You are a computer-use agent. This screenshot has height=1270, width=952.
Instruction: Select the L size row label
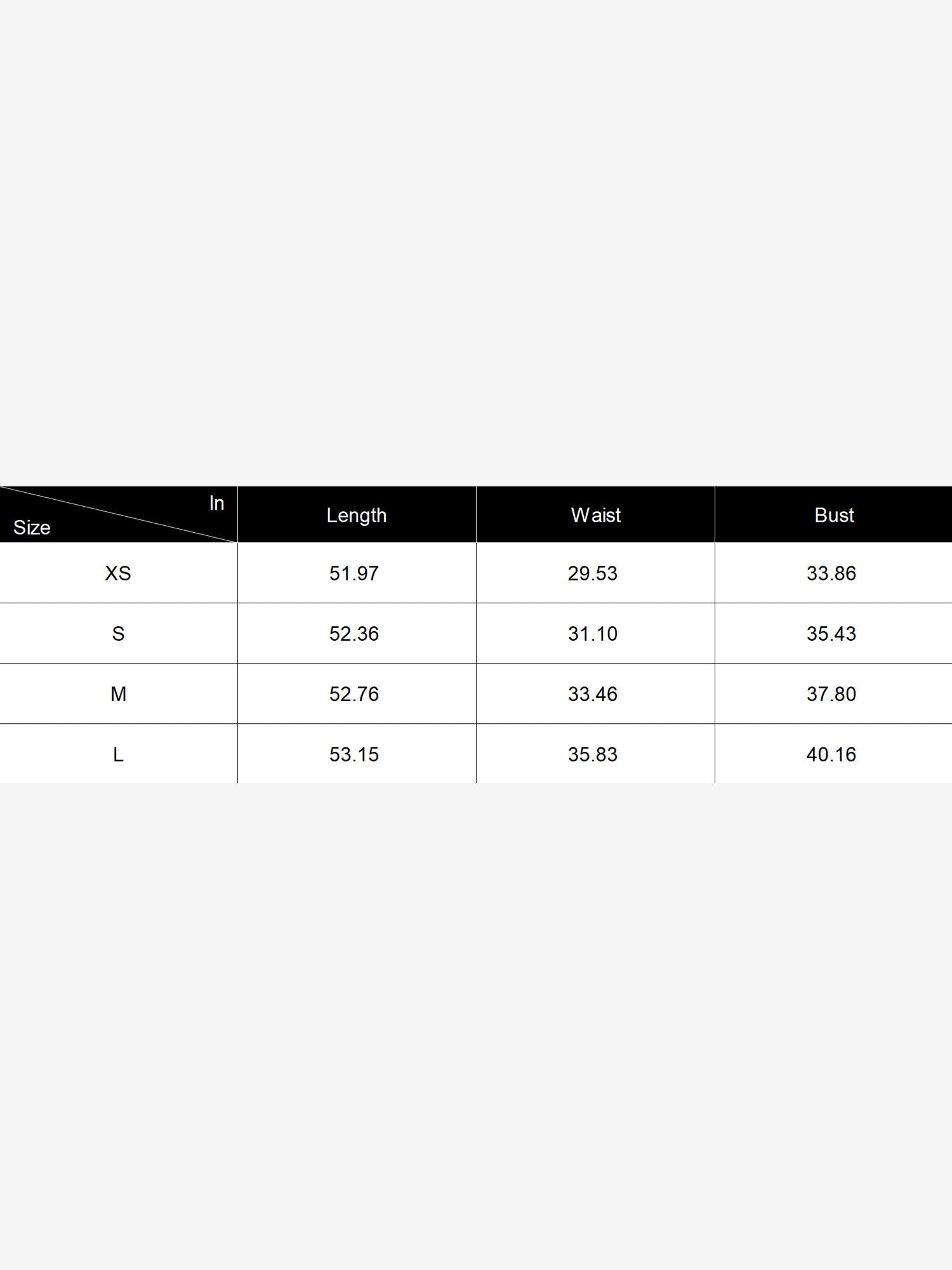(118, 754)
